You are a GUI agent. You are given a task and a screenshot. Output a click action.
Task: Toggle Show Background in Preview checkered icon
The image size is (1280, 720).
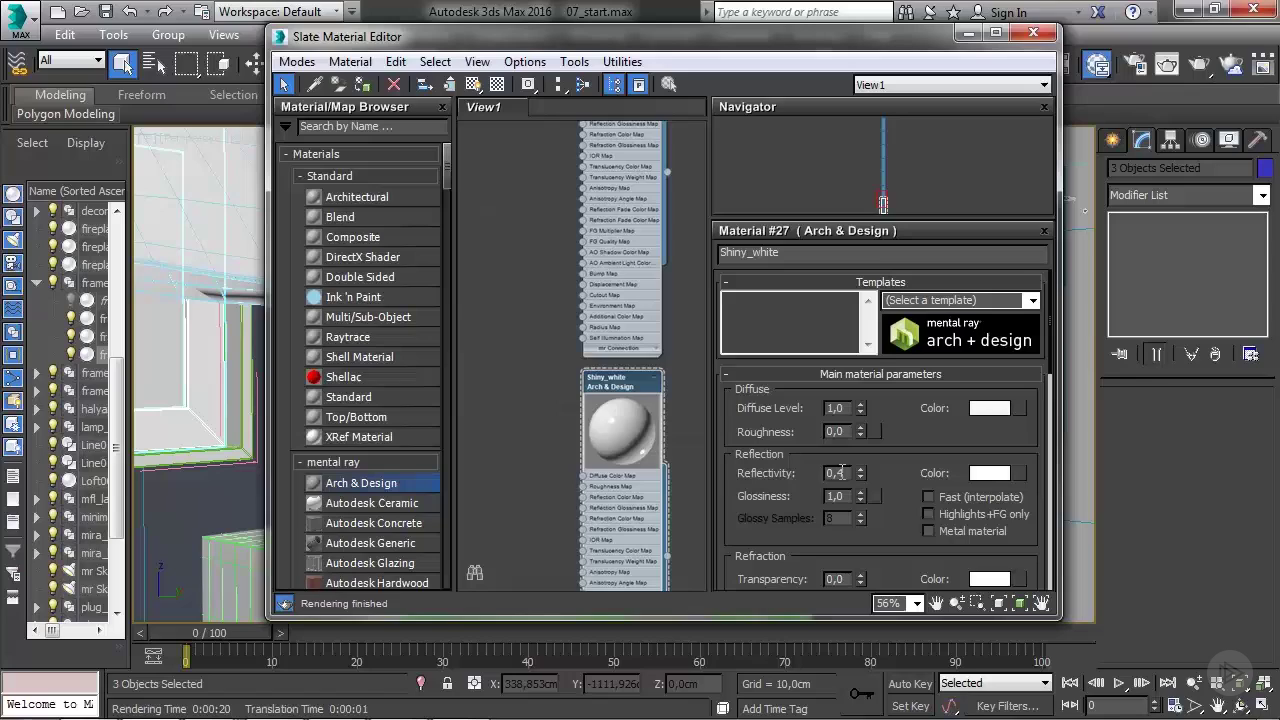[497, 85]
